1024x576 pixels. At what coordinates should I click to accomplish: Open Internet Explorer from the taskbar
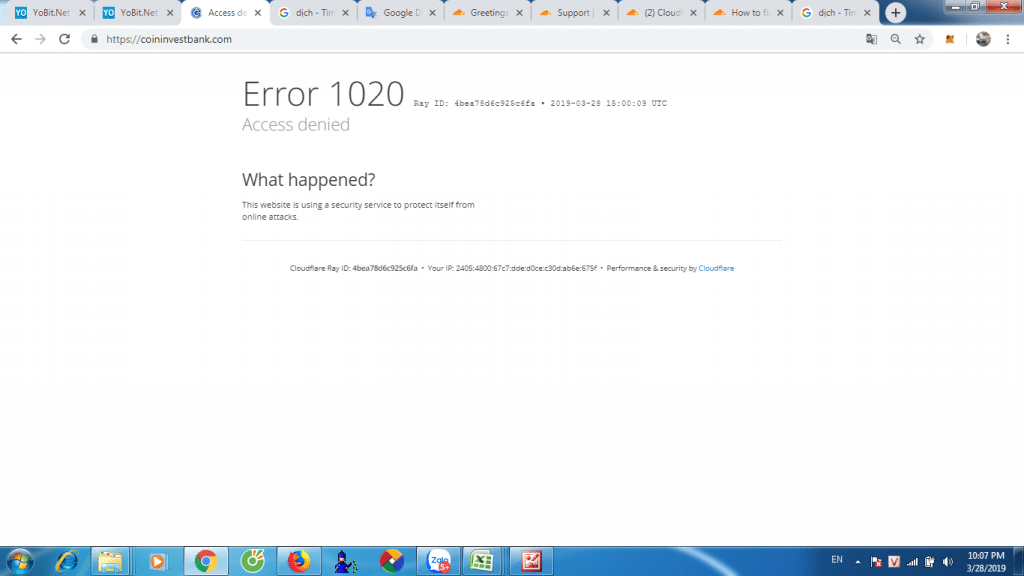pos(65,561)
